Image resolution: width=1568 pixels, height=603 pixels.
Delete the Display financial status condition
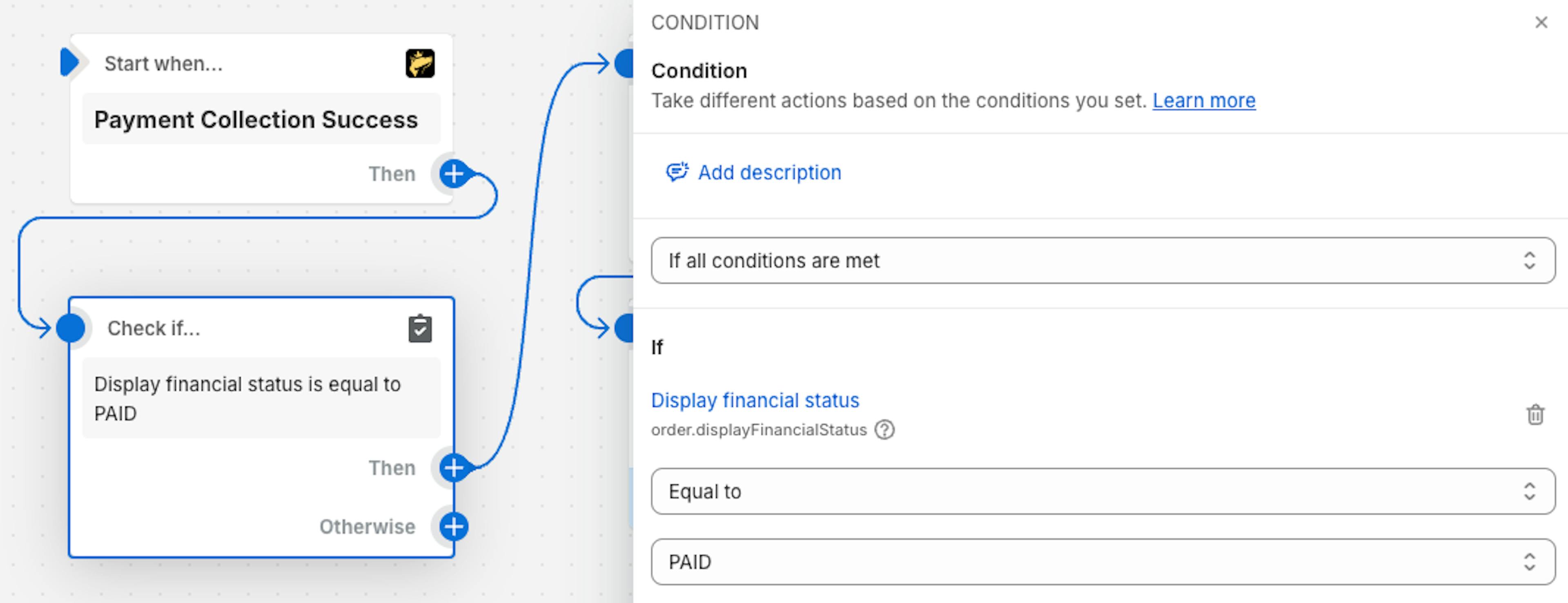coord(1535,415)
